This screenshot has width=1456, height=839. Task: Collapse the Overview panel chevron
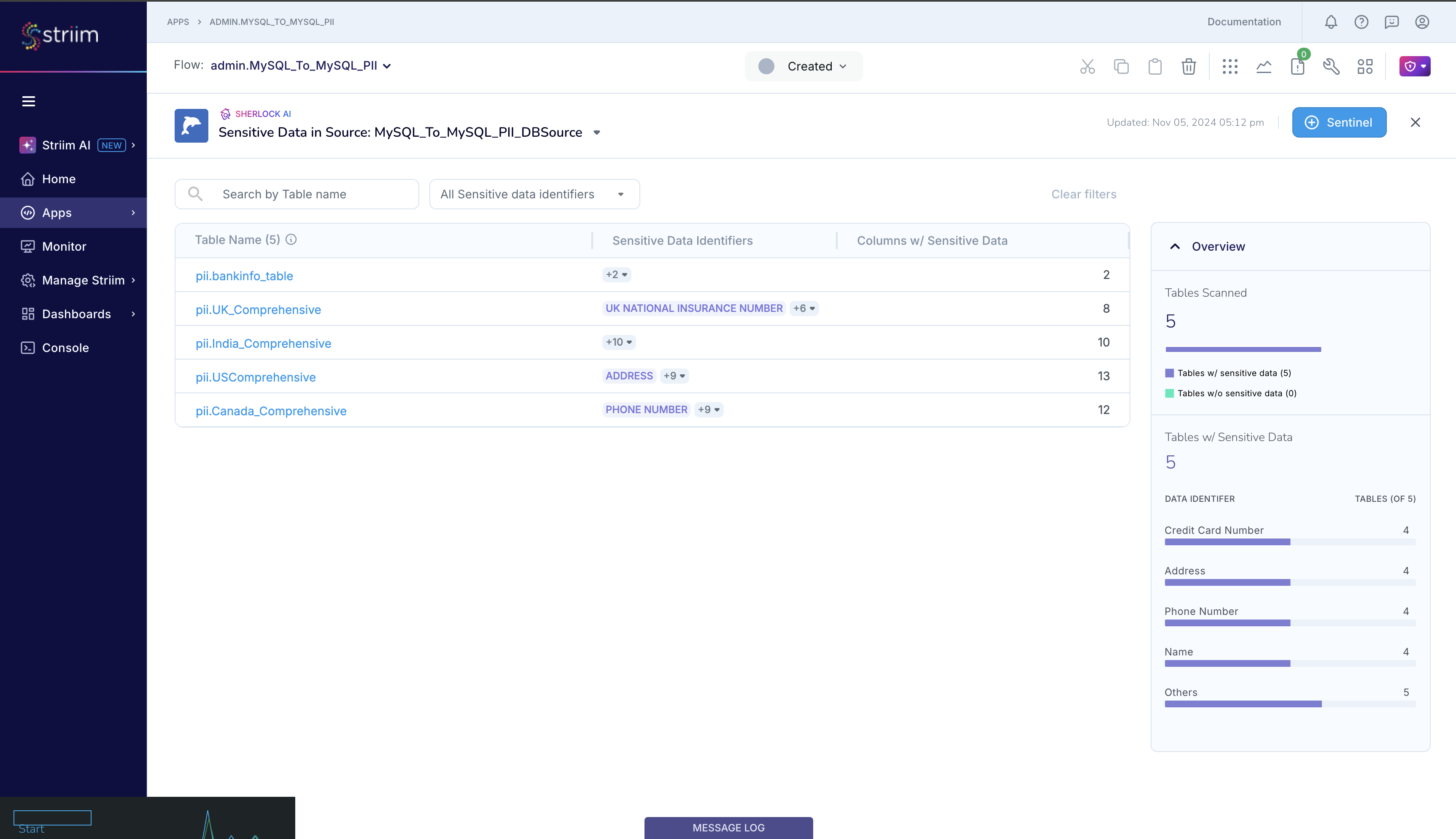click(1175, 246)
